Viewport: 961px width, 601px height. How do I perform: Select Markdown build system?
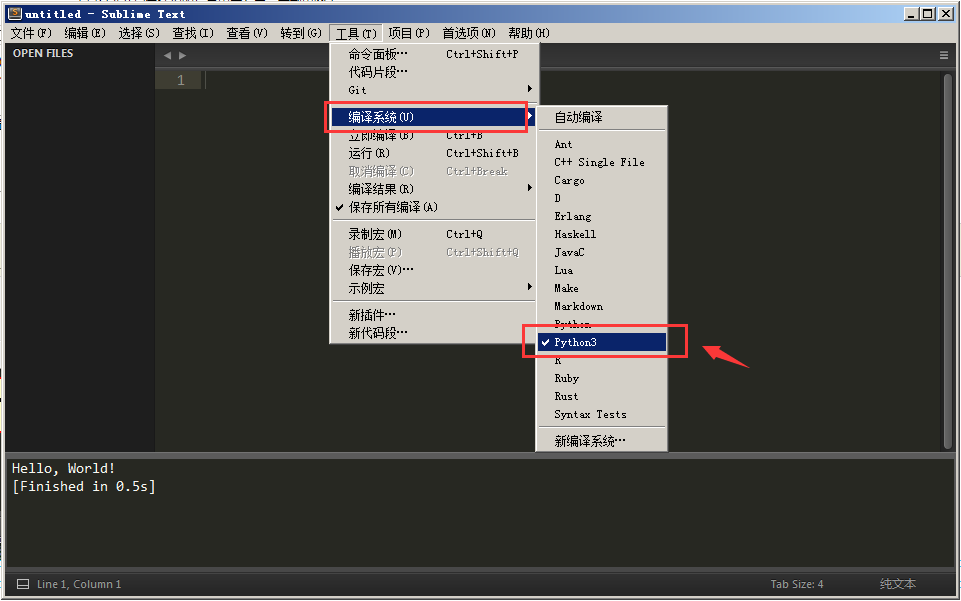602,306
